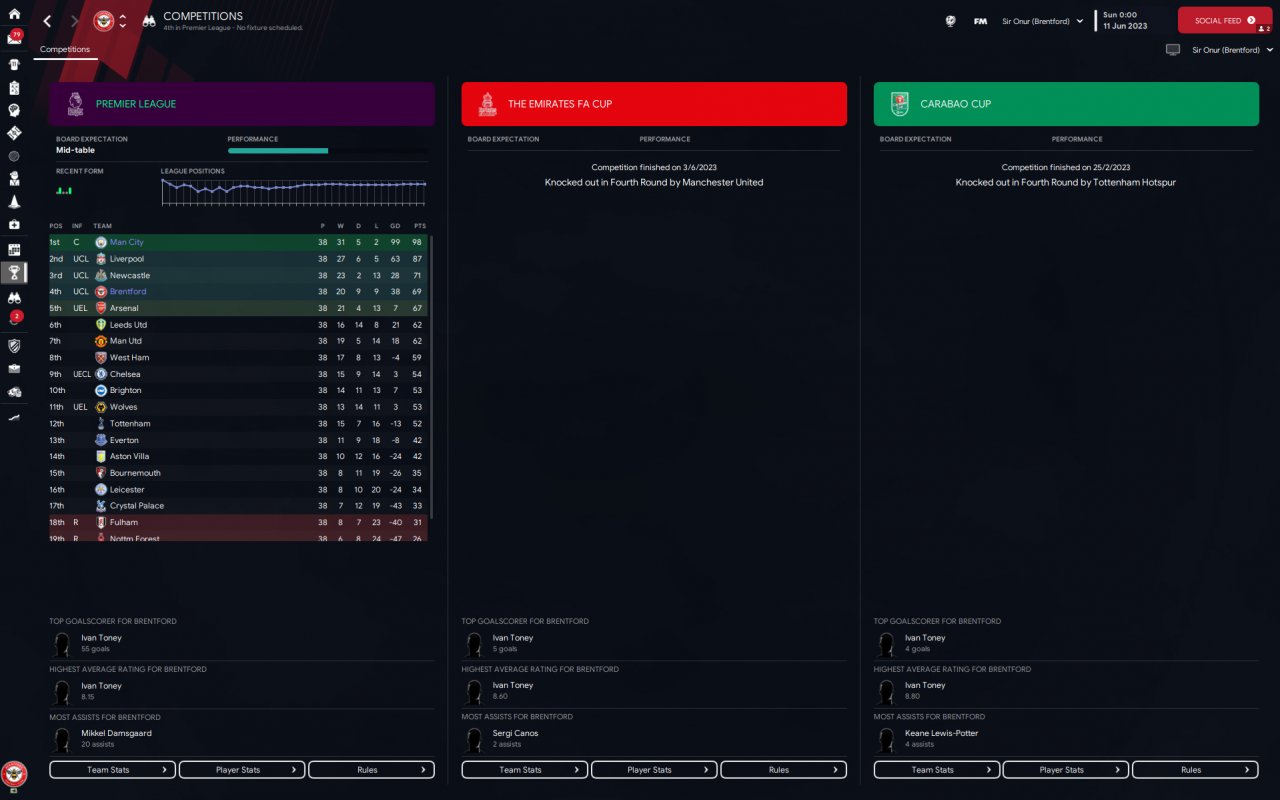Open the Sir Onur (Brentford) dropdown beside FM logo
Viewport: 1280px width, 800px height.
[x=1042, y=21]
